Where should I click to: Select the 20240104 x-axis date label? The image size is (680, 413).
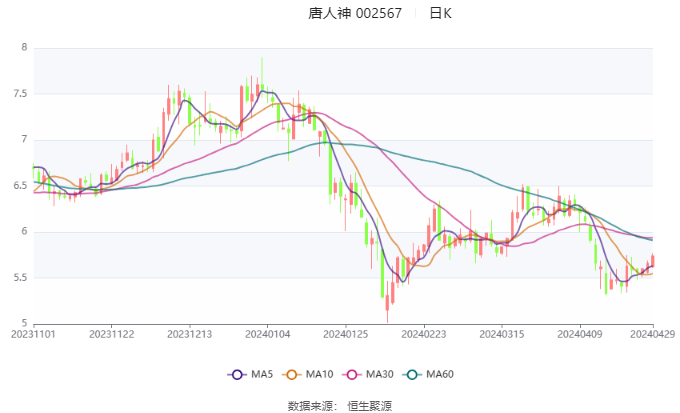(267, 334)
